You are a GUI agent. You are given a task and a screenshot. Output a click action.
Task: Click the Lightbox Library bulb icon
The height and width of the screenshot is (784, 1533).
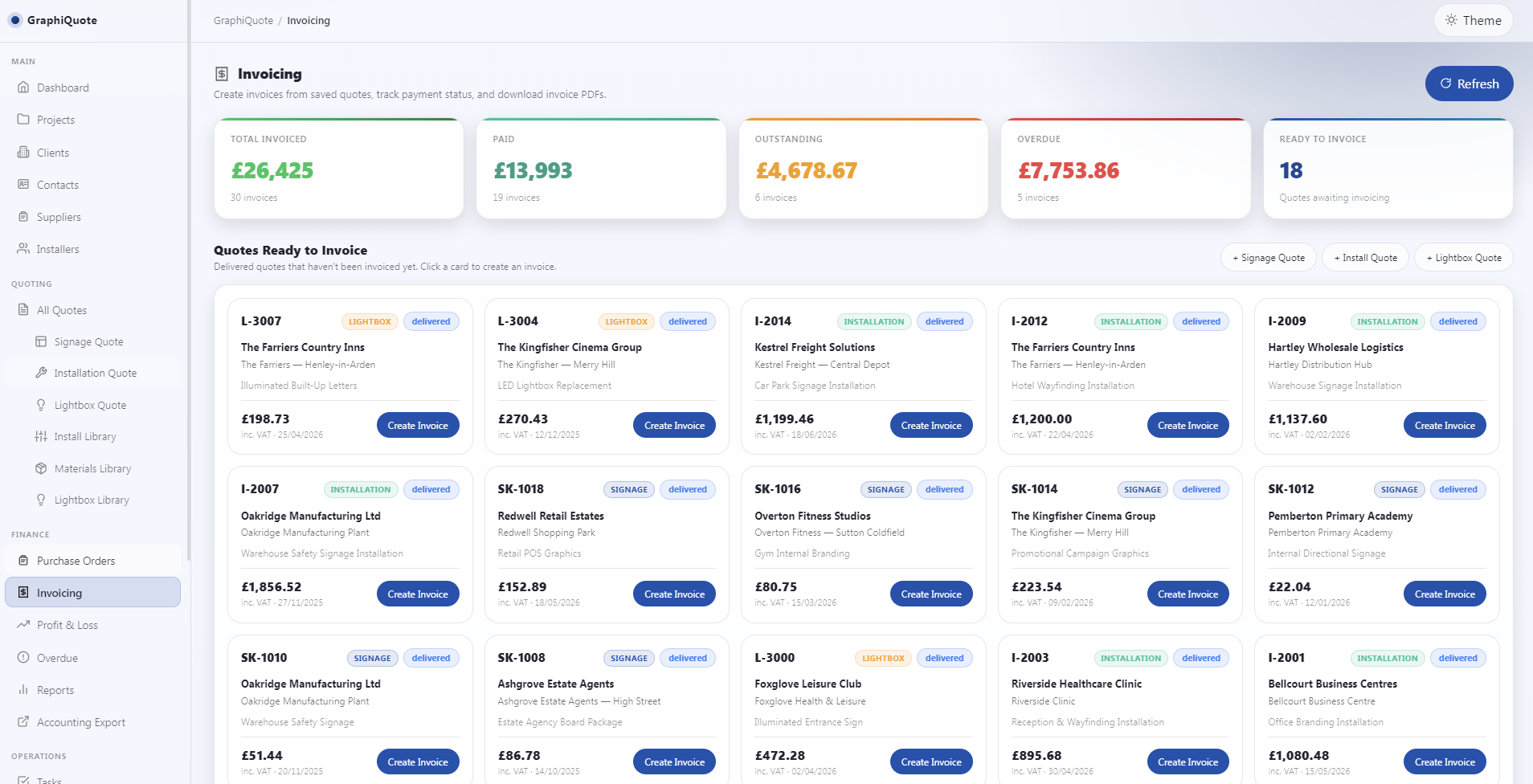click(x=41, y=500)
